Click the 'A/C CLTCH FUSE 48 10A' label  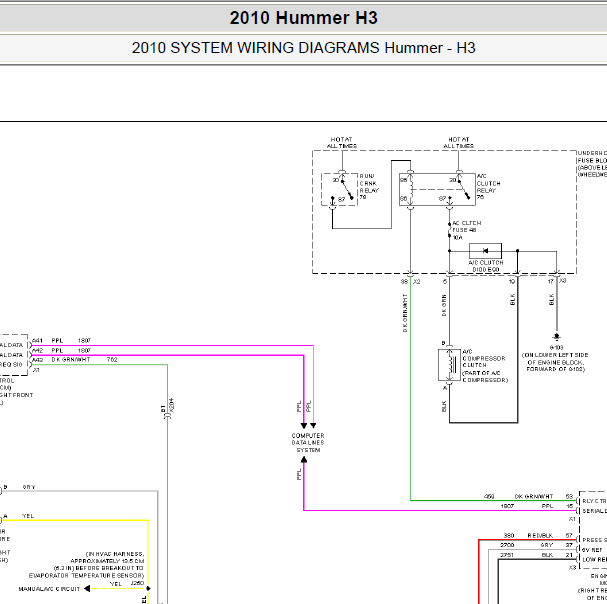coord(466,230)
